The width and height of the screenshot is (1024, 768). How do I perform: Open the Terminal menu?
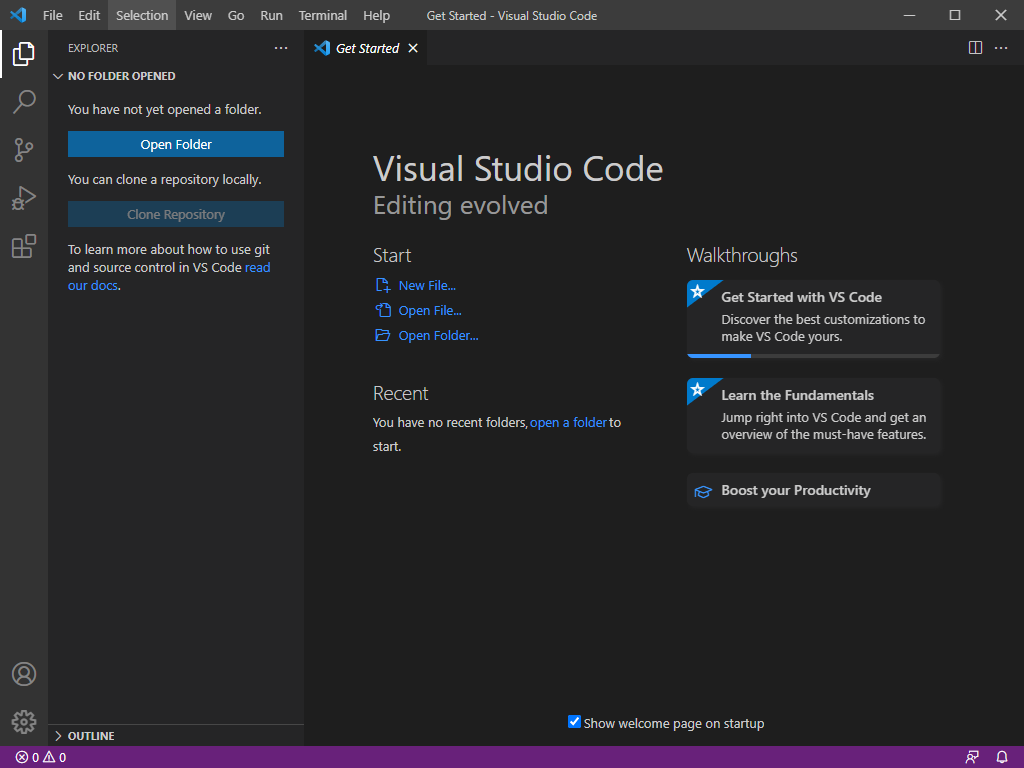pyautogui.click(x=323, y=15)
